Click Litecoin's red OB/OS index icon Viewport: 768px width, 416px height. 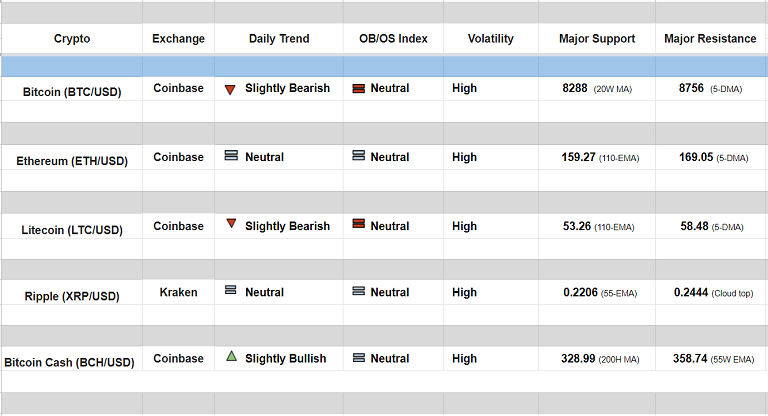point(358,225)
